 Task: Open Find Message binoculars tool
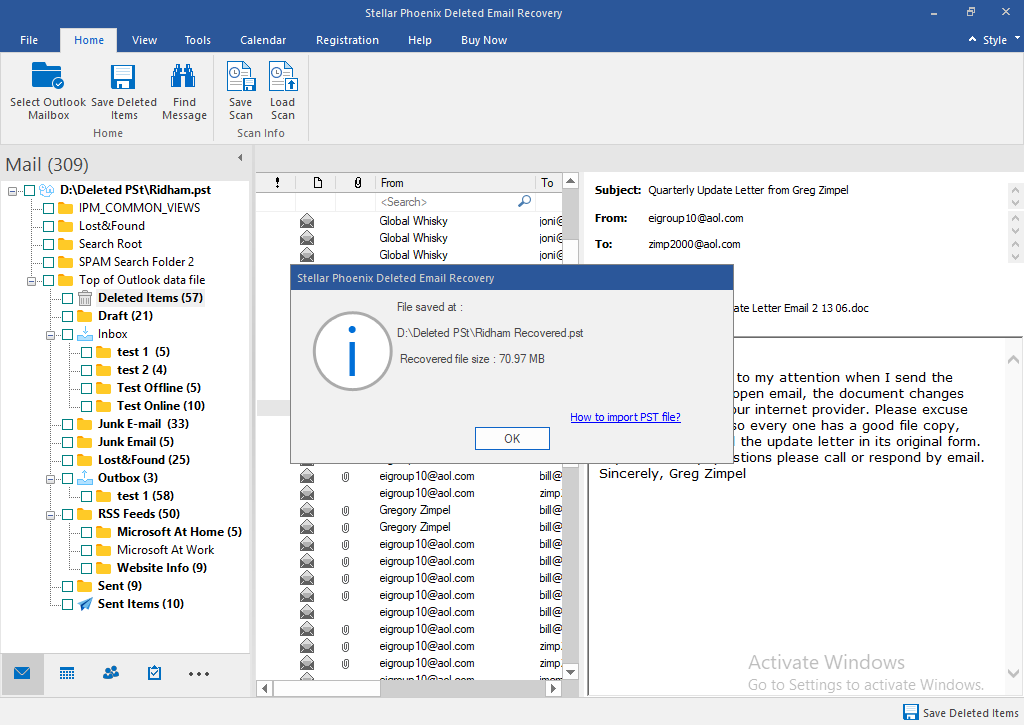(183, 76)
